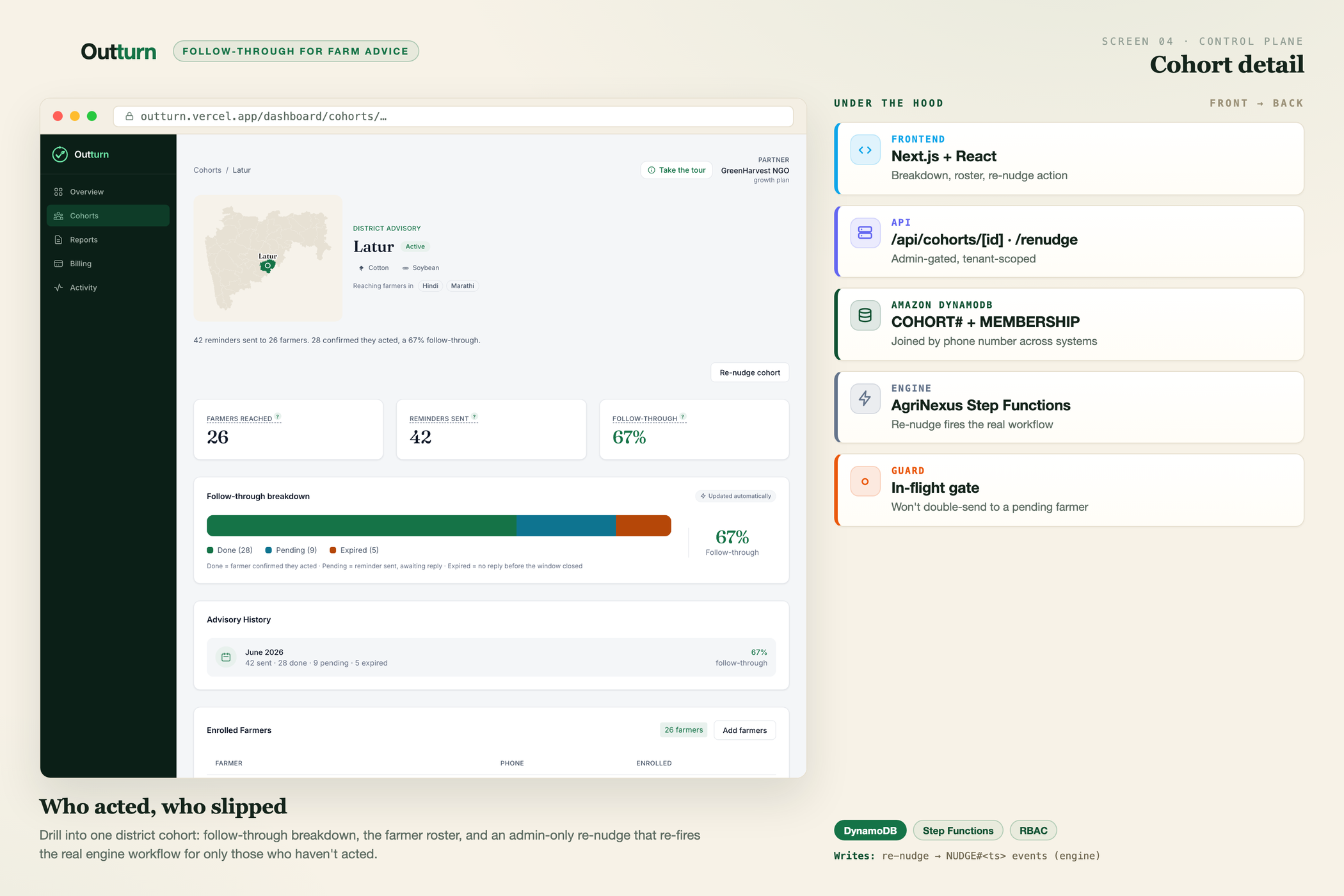Click the ENROLLED column header
This screenshot has width=1344, height=896.
pyautogui.click(x=653, y=764)
